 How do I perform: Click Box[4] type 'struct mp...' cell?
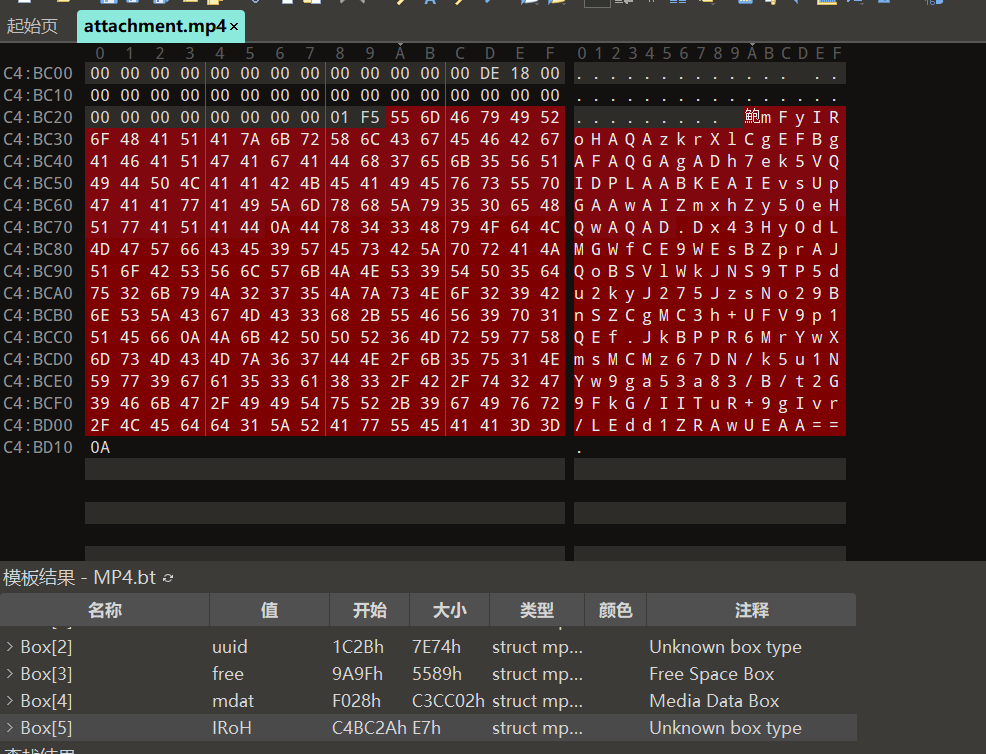(x=537, y=701)
